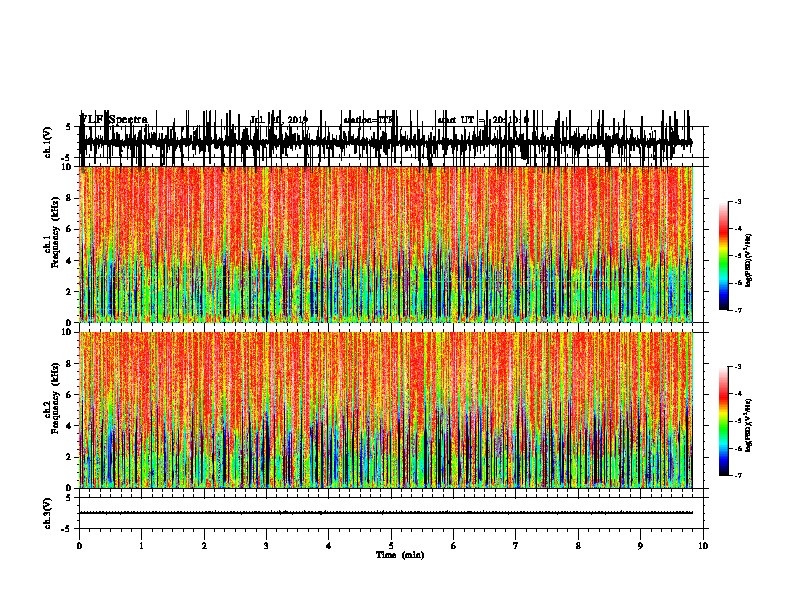This screenshot has width=792, height=612.
Task: Click the '8' kHz tick of ch.1 spectrogram
Action: click(x=69, y=198)
